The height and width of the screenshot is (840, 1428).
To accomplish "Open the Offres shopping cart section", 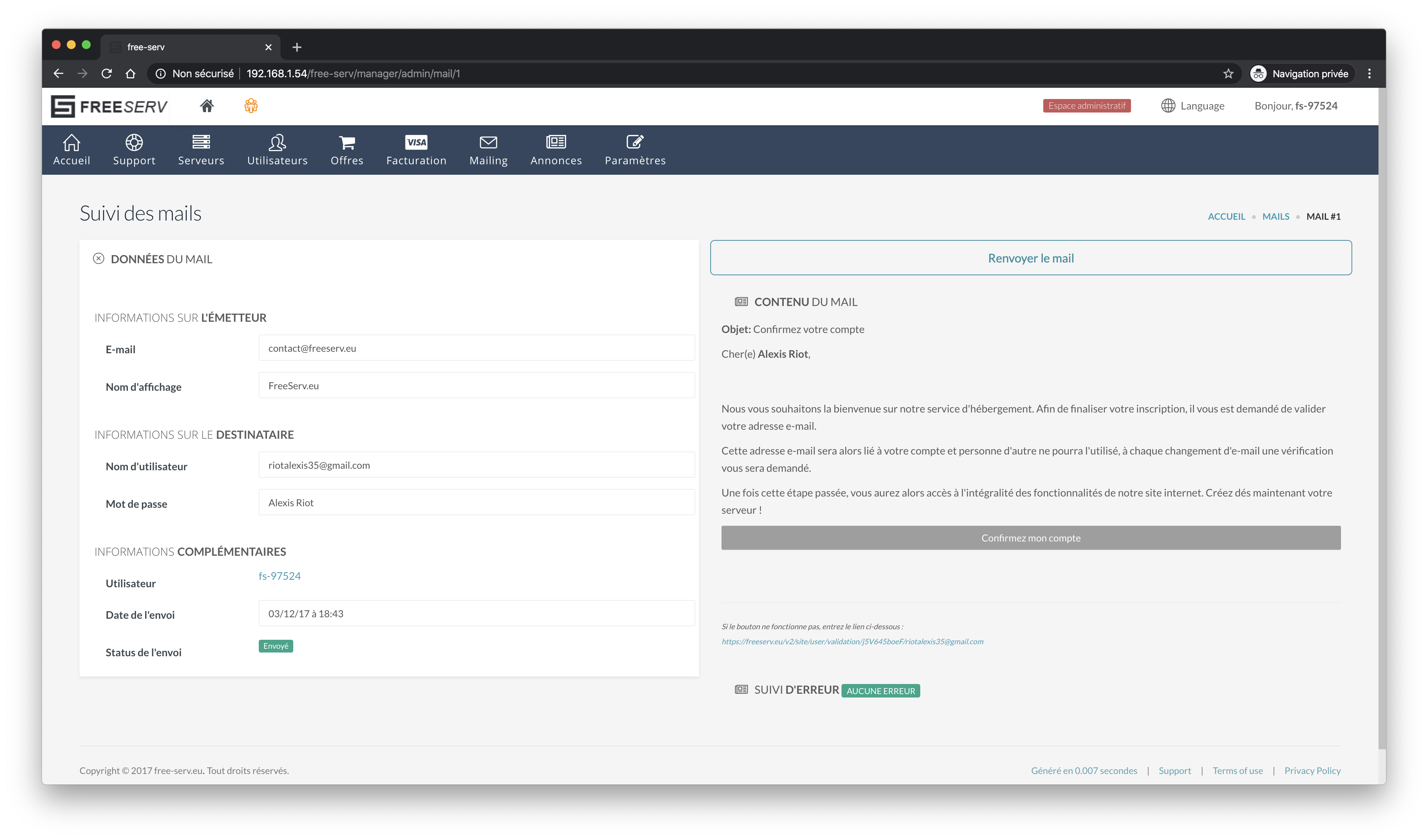I will click(347, 150).
